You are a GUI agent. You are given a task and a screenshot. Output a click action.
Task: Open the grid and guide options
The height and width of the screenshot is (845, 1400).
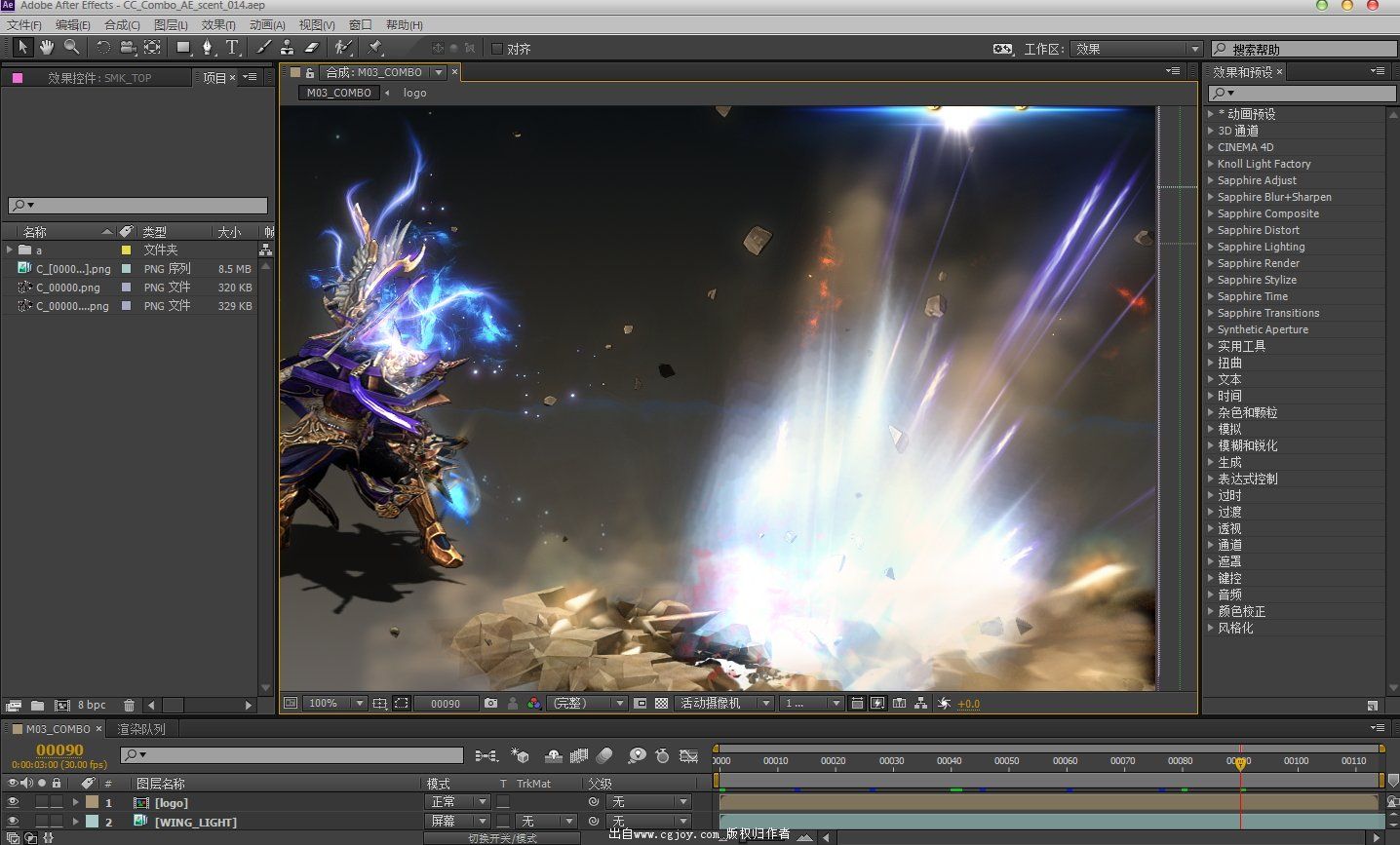point(380,703)
